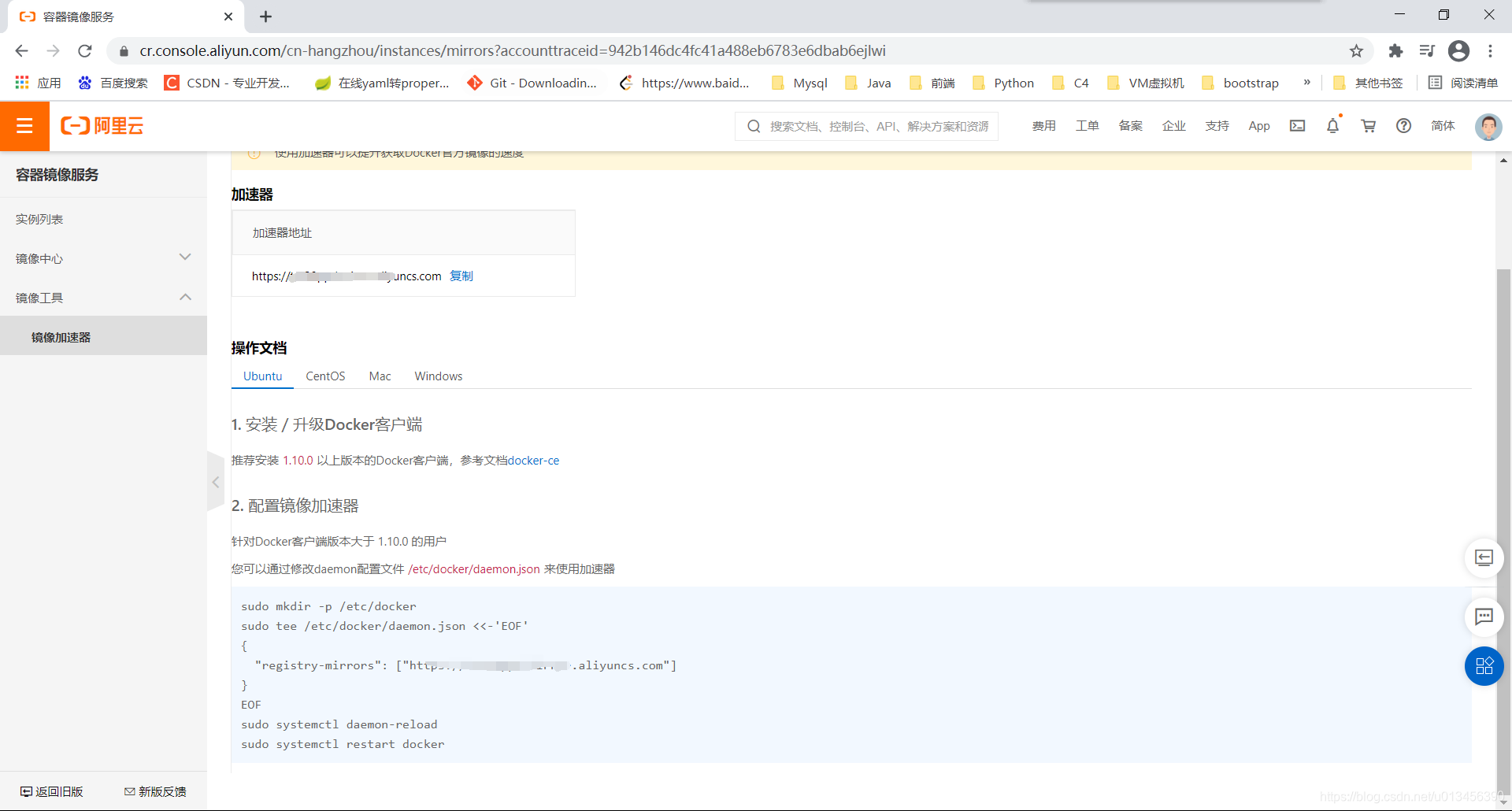Open the C4 bookmark folder

(x=1070, y=83)
